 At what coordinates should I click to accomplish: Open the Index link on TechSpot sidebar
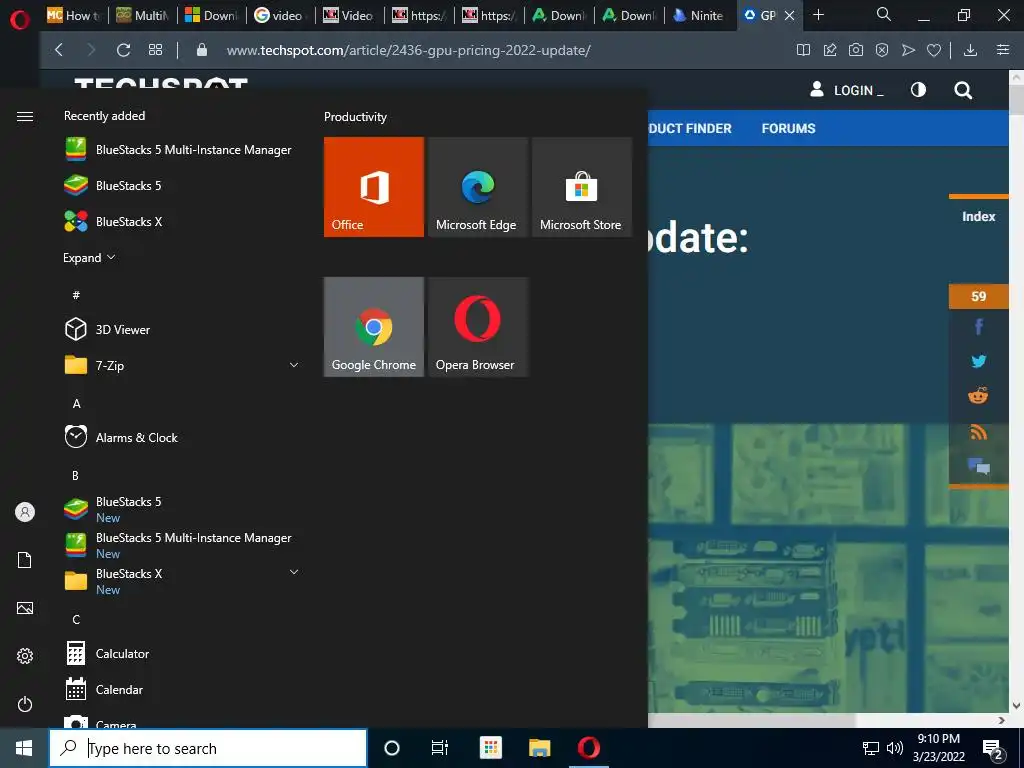(978, 217)
